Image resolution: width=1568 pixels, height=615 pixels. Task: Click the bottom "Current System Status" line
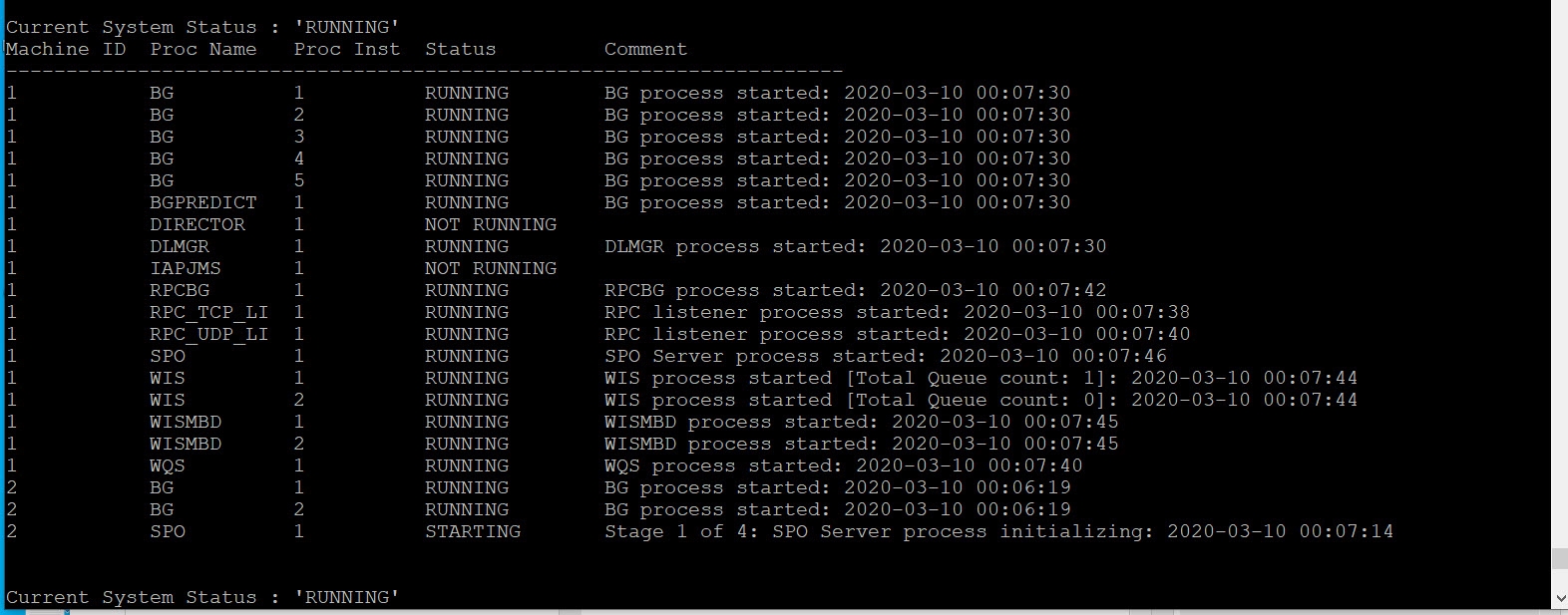[x=202, y=597]
